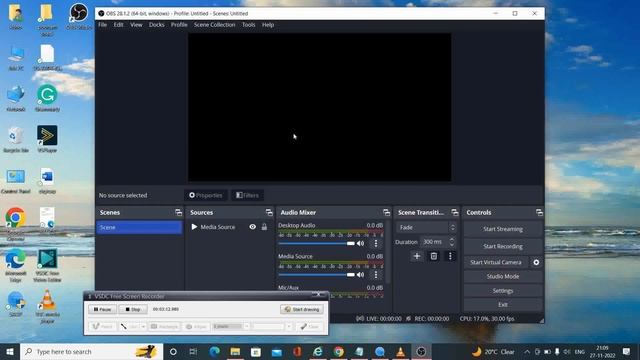Open Recycle Bin on the desktop
Image resolution: width=640 pixels, height=360 pixels.
(x=16, y=139)
